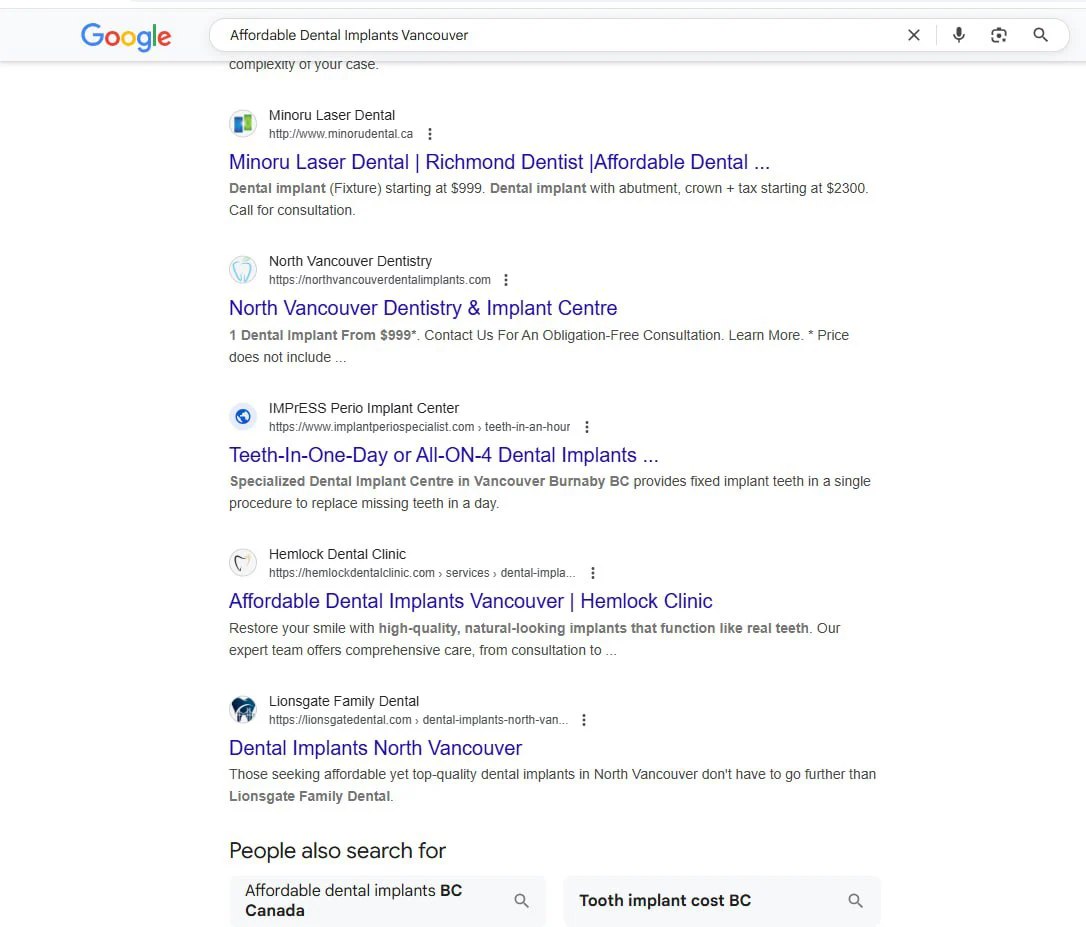
Task: Open Minoru Laser Dental favicon
Action: (243, 124)
